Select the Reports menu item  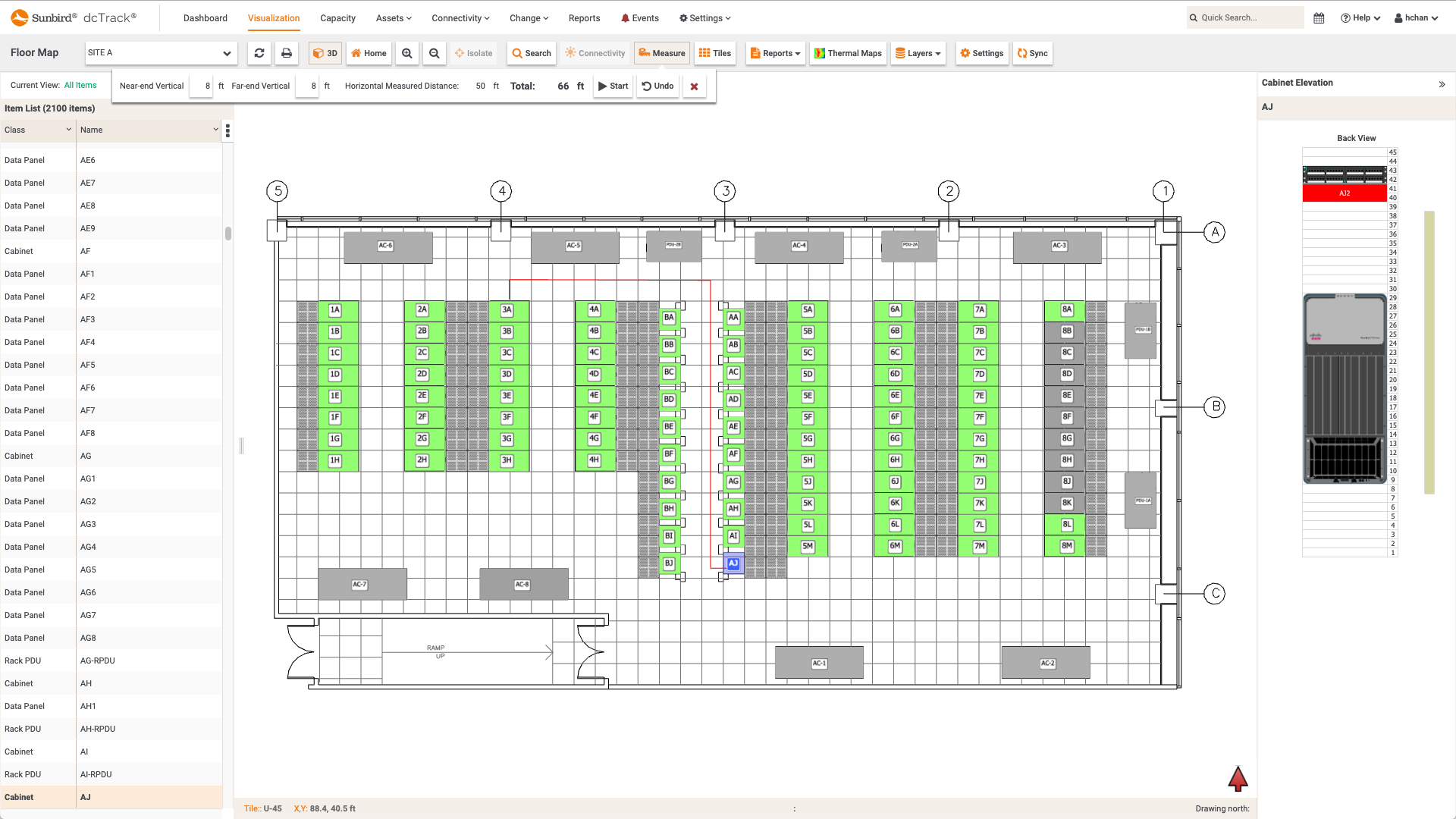point(584,18)
